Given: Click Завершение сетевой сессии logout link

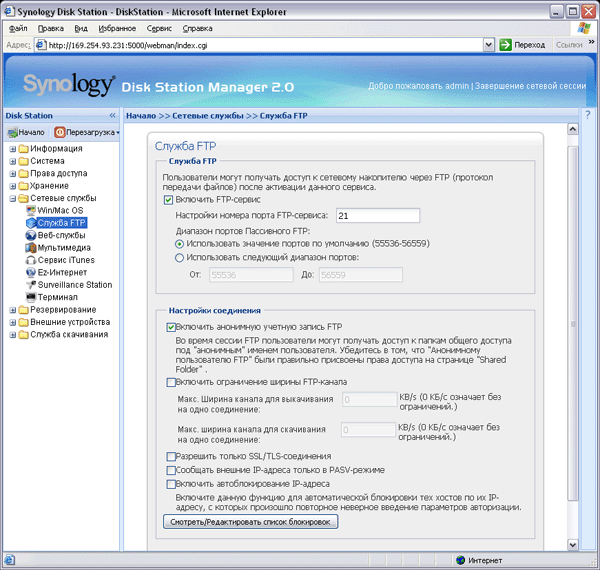Looking at the screenshot, I should pos(530,86).
